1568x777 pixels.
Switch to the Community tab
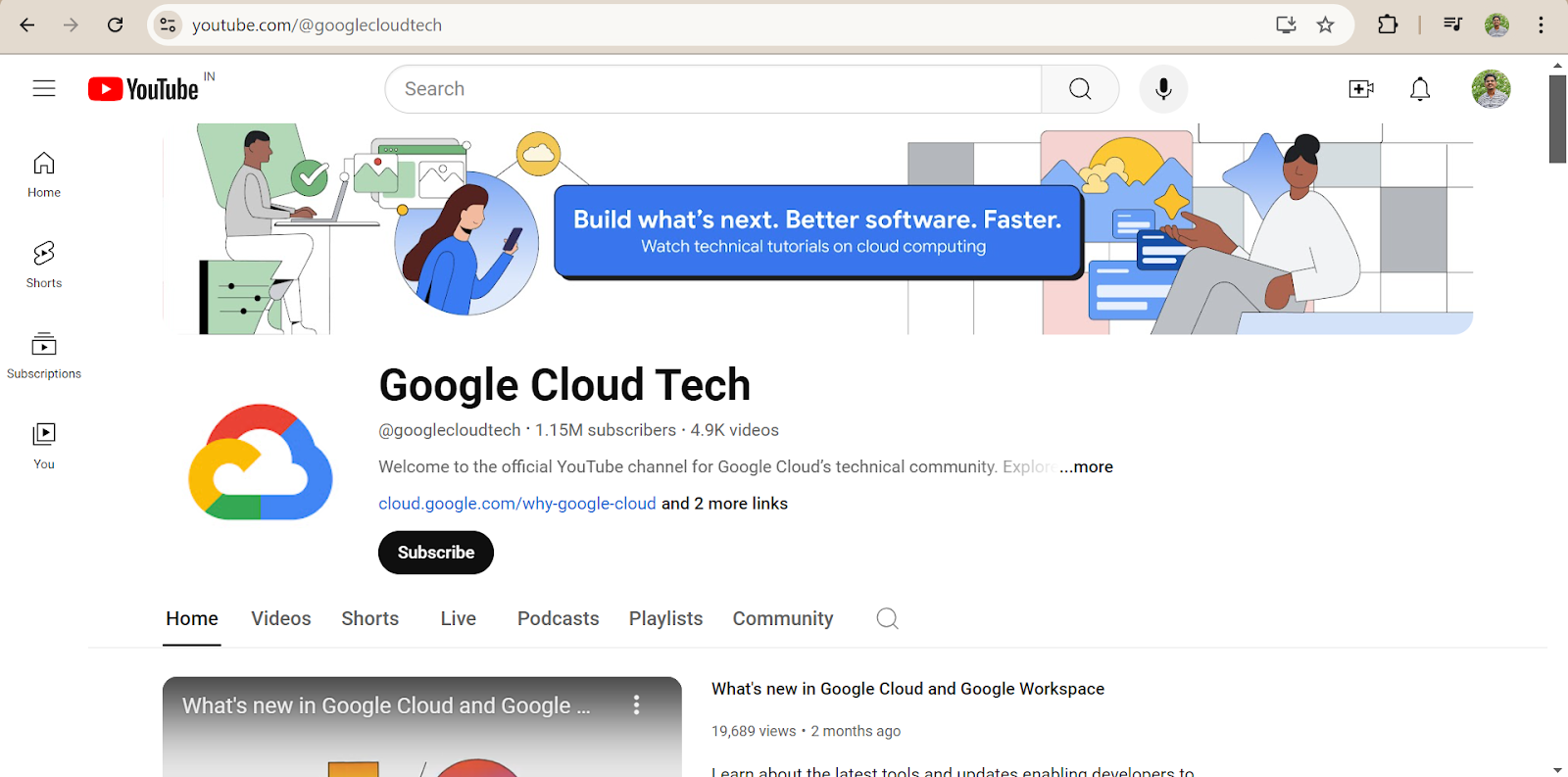point(783,619)
